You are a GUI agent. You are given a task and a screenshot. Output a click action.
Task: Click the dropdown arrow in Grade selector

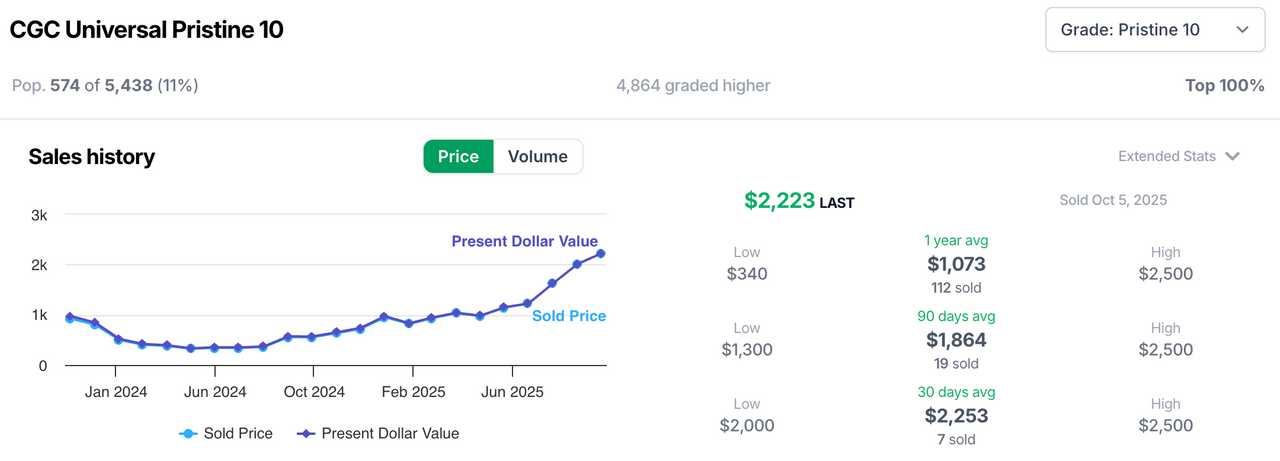[1243, 30]
